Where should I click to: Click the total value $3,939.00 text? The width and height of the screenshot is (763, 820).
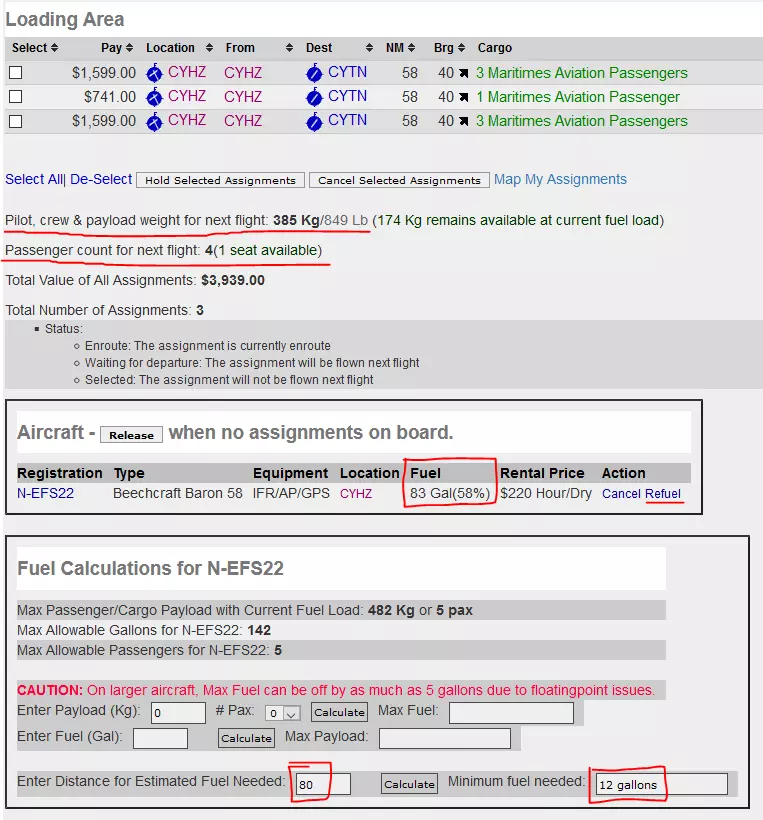point(233,280)
